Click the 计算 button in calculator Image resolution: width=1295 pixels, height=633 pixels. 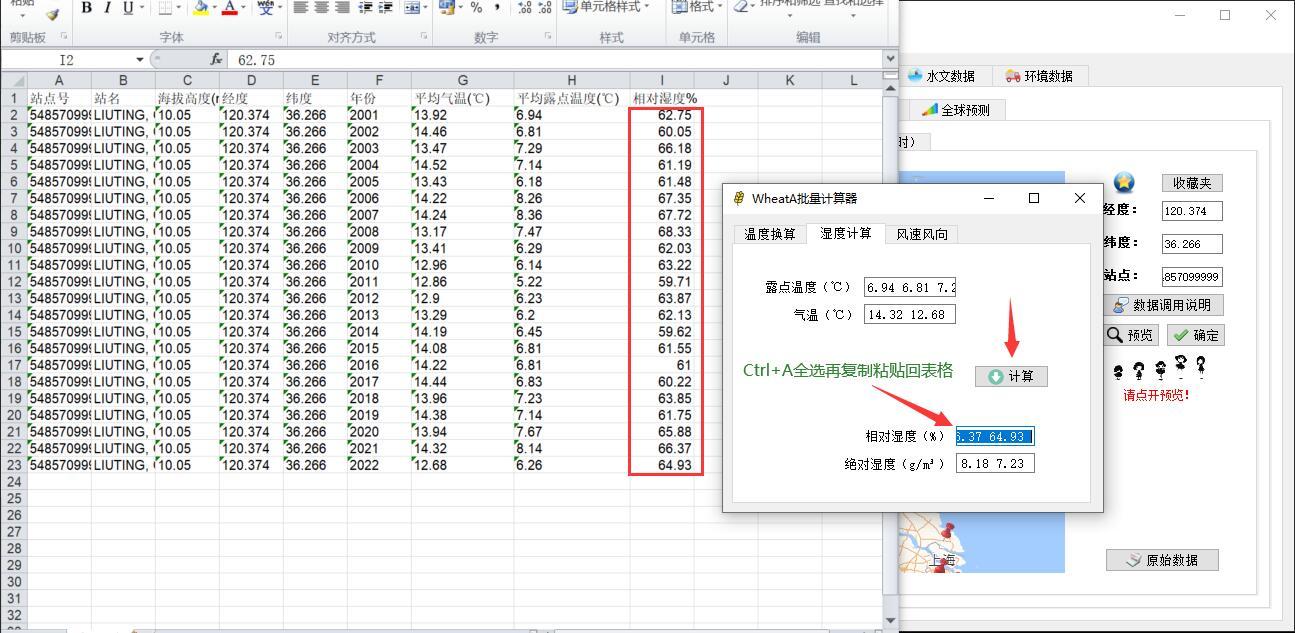1011,376
